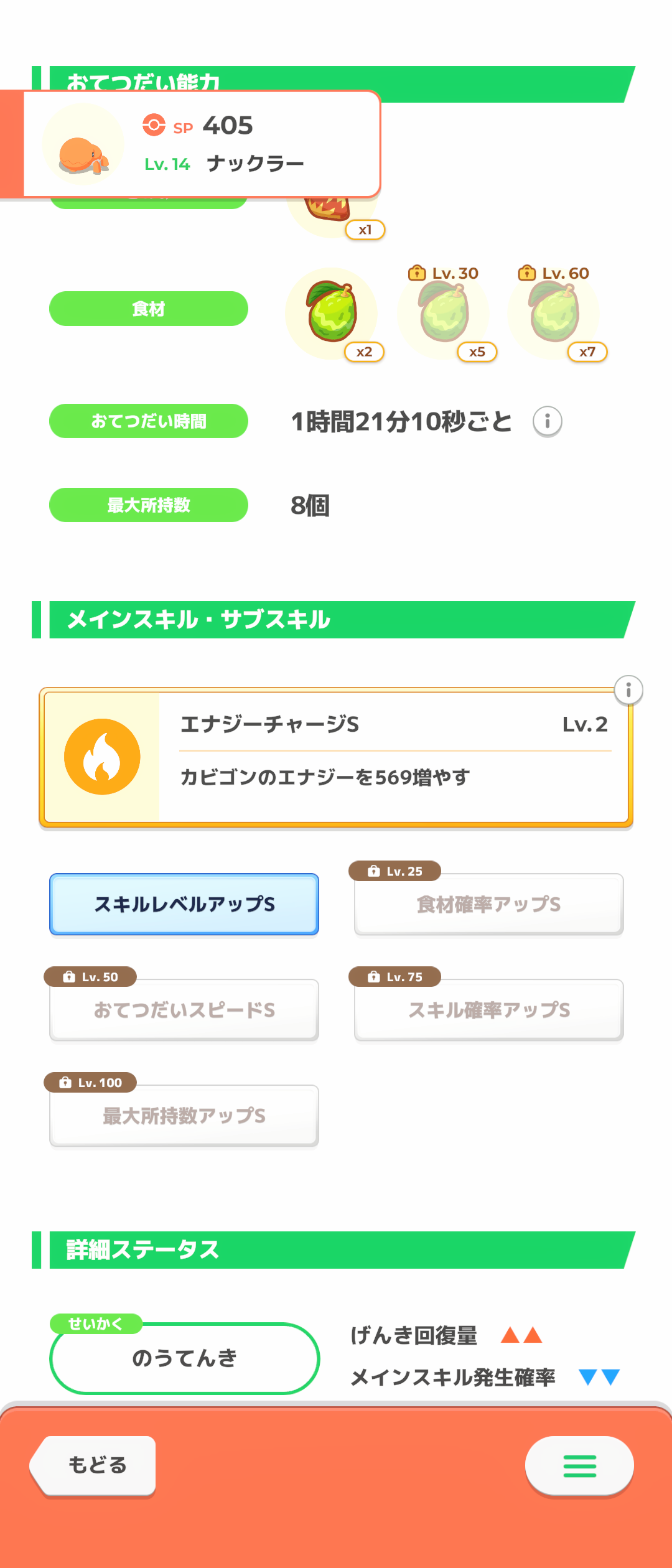The width and height of the screenshot is (672, 1568).
Task: Open the green hamburger menu
Action: click(579, 1465)
